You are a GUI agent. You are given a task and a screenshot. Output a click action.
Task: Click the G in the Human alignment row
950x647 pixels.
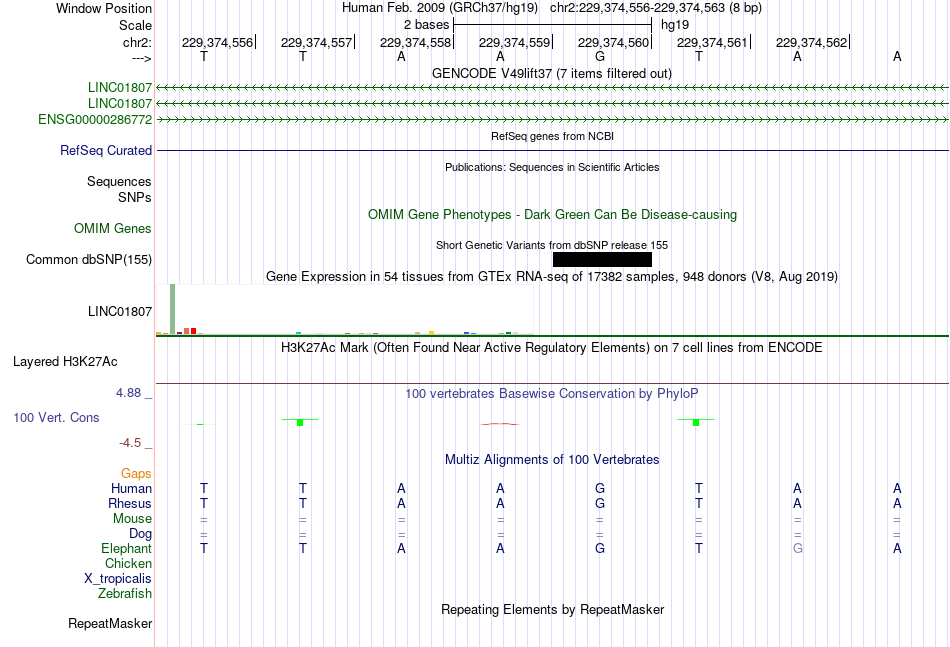click(600, 488)
